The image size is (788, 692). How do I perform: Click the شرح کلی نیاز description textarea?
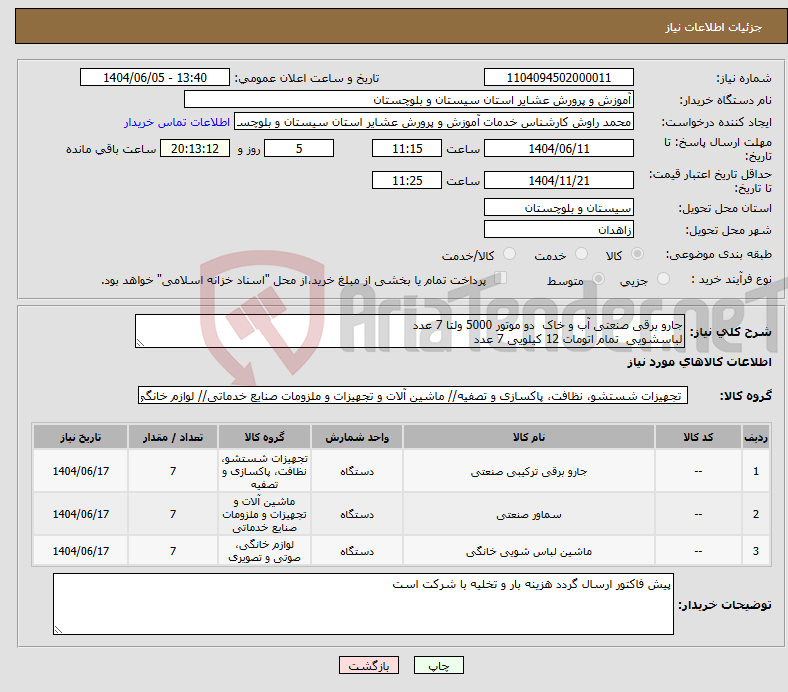410,331
